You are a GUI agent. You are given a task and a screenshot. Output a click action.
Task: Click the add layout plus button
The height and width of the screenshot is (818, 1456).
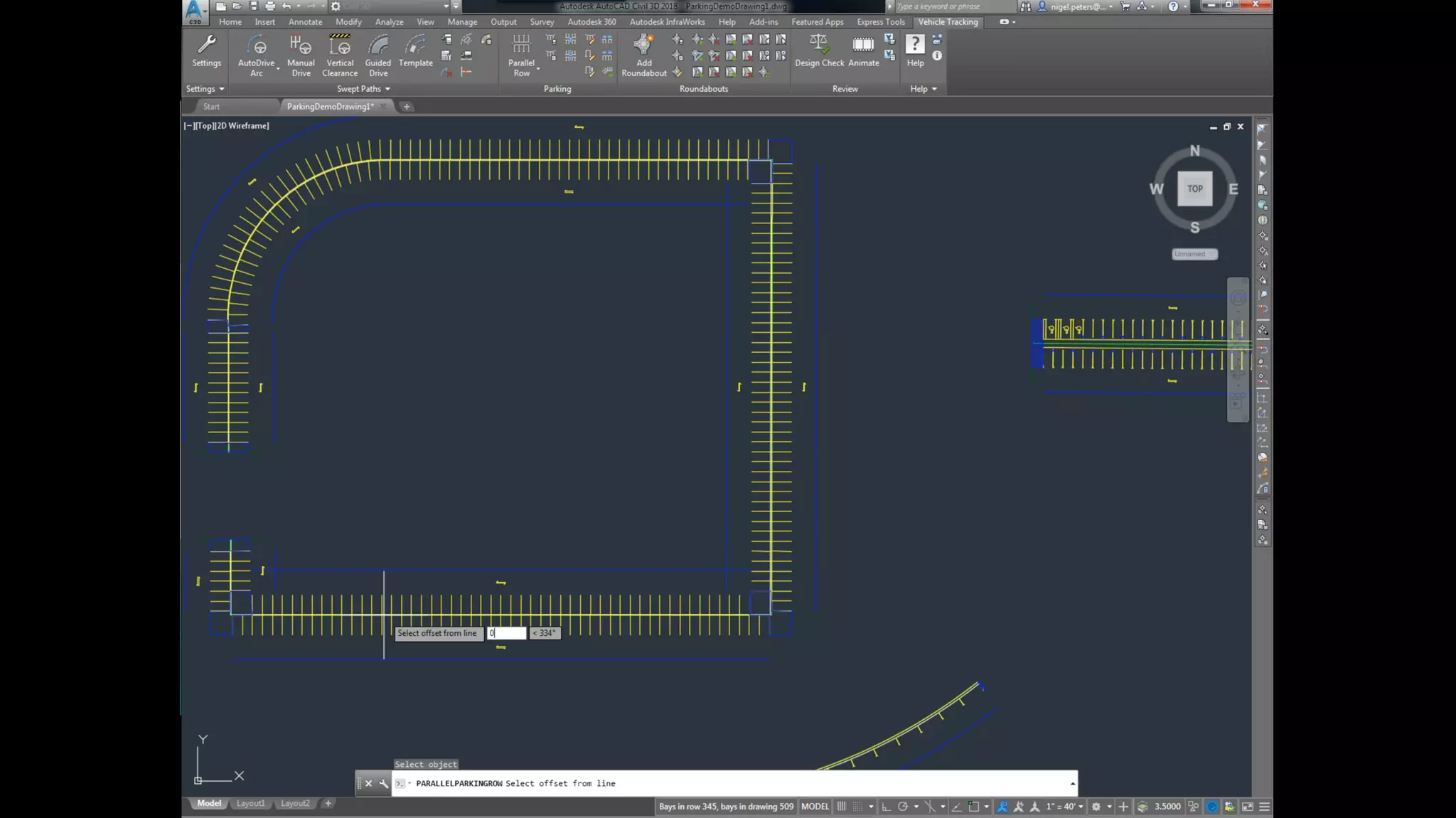(328, 803)
